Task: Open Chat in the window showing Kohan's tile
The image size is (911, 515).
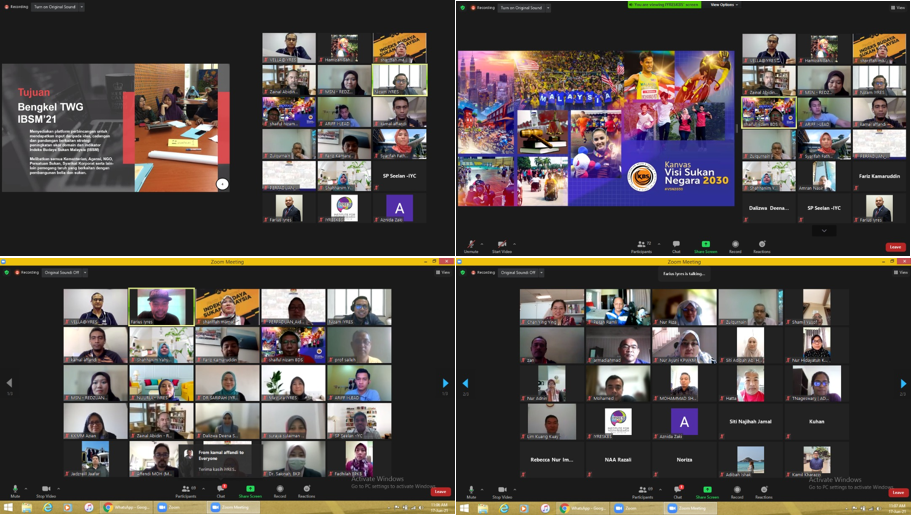Action: coord(677,492)
